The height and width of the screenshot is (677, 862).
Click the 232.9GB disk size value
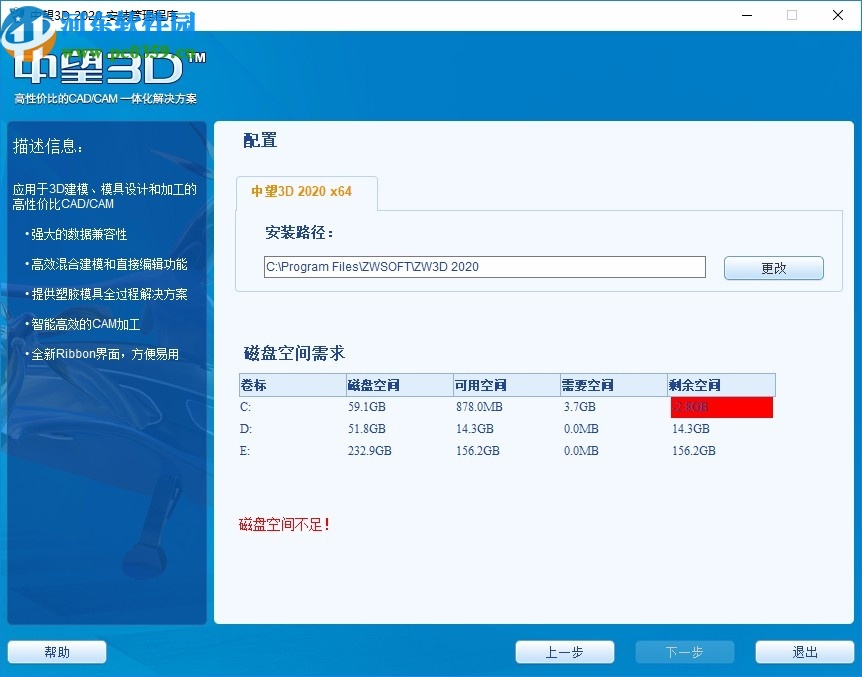click(369, 451)
